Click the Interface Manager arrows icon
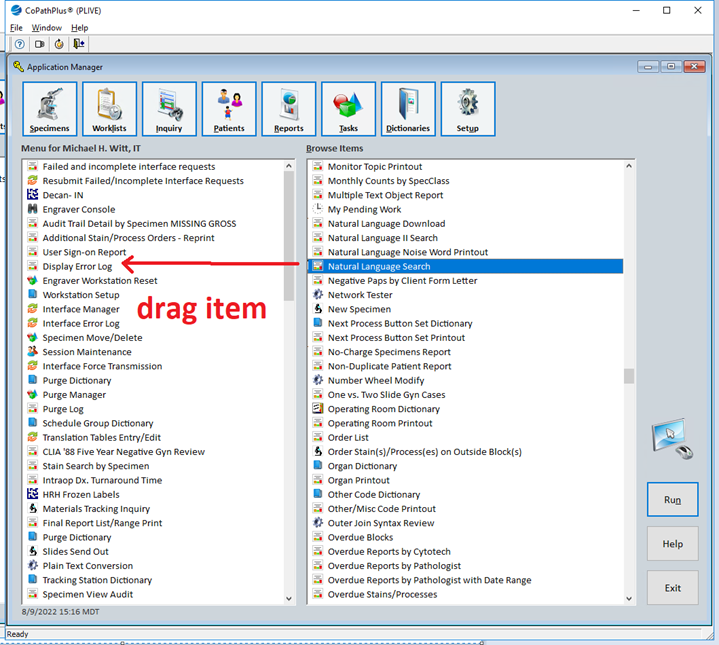Image resolution: width=719 pixels, height=645 pixels. (33, 309)
